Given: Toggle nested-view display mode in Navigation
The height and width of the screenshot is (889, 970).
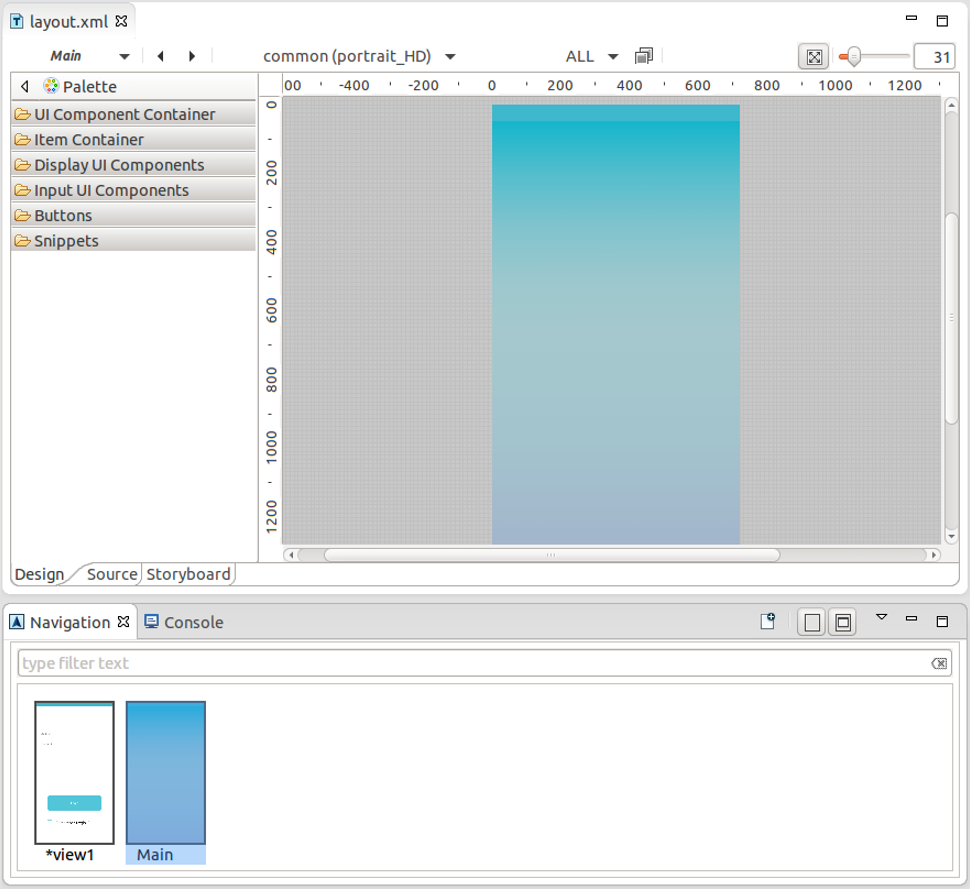Looking at the screenshot, I should click(x=843, y=623).
